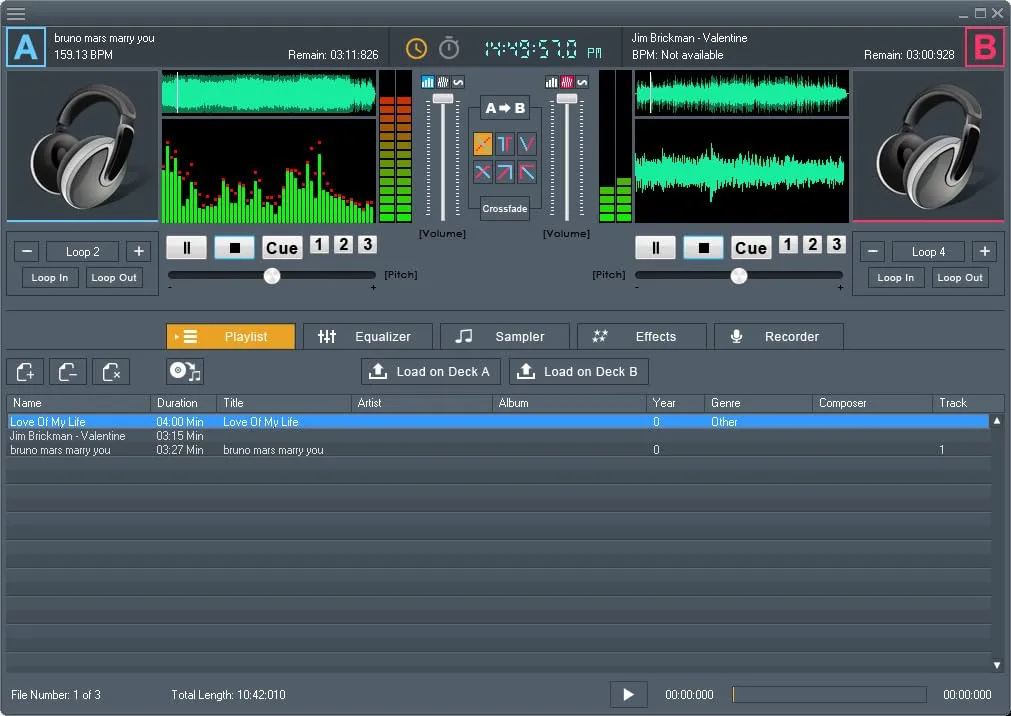Adjust the Pitch slider on Deck A
The height and width of the screenshot is (716, 1011).
coord(271,277)
